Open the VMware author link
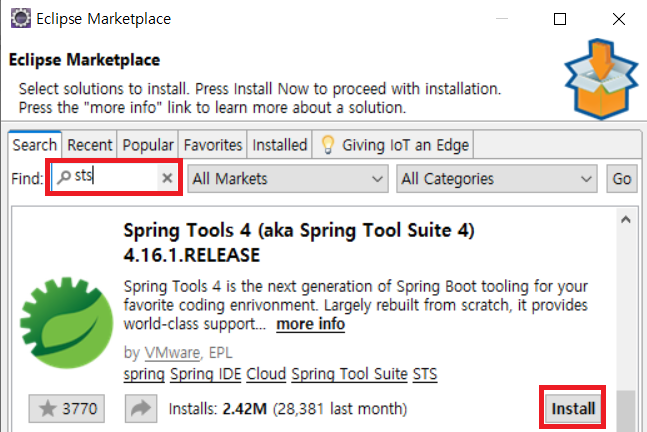 point(172,353)
